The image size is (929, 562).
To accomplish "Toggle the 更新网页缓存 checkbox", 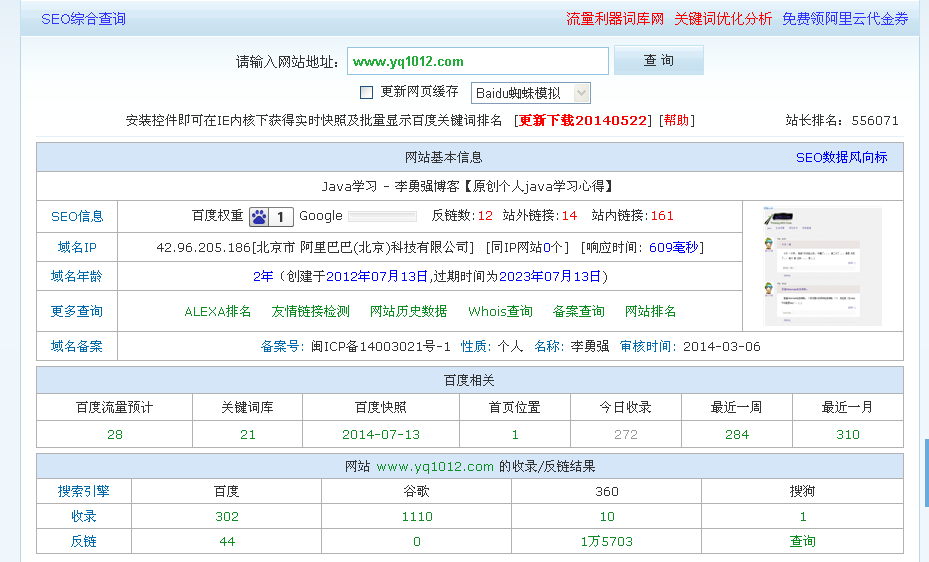I will (x=367, y=92).
